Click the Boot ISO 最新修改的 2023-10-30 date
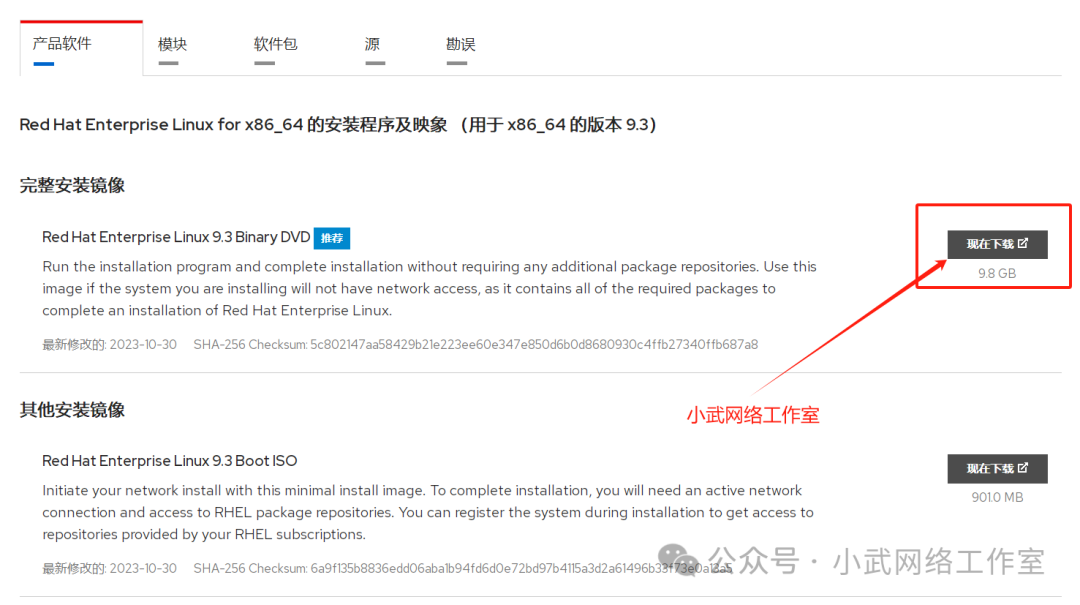 [110, 568]
